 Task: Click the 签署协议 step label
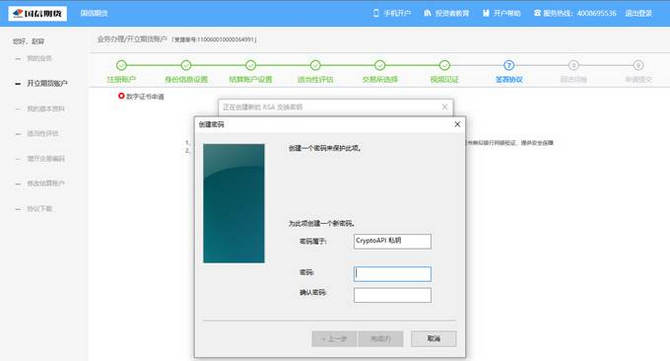pyautogui.click(x=509, y=79)
